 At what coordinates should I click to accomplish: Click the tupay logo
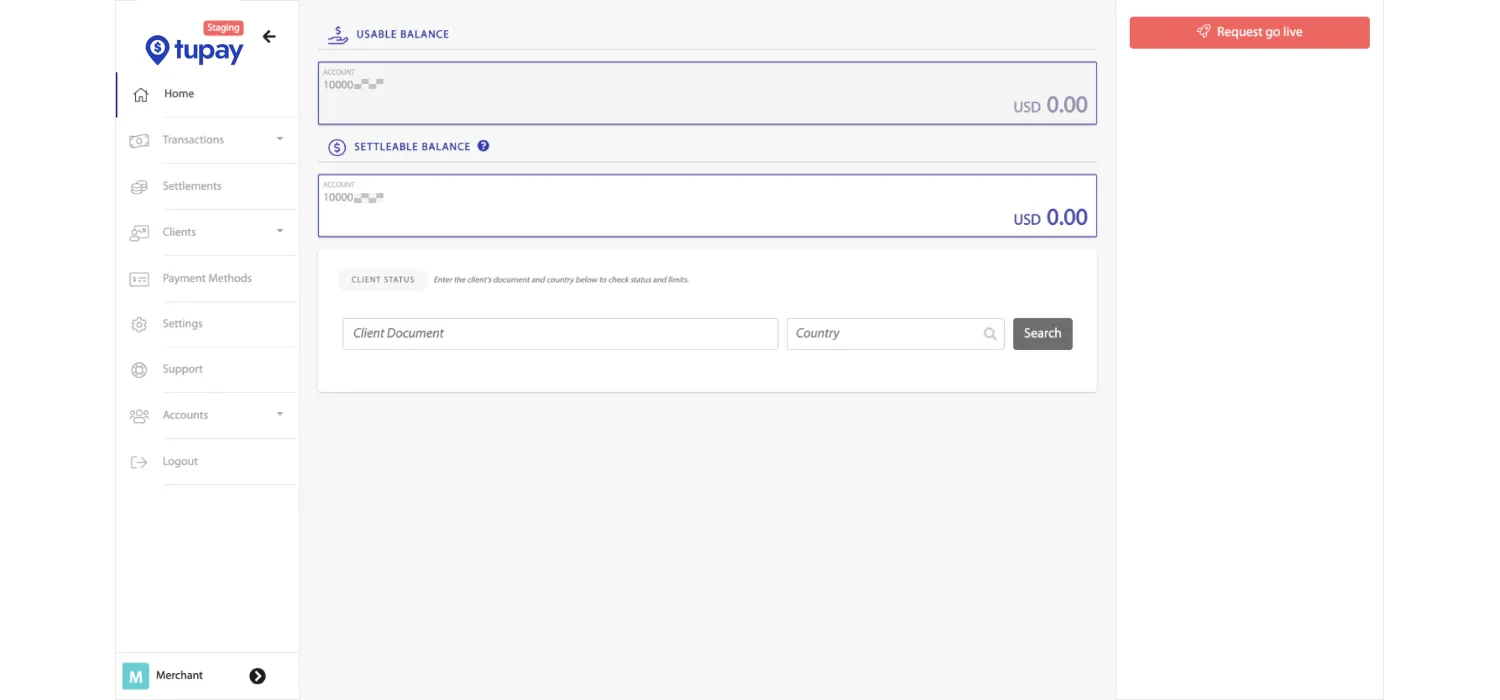click(x=194, y=49)
